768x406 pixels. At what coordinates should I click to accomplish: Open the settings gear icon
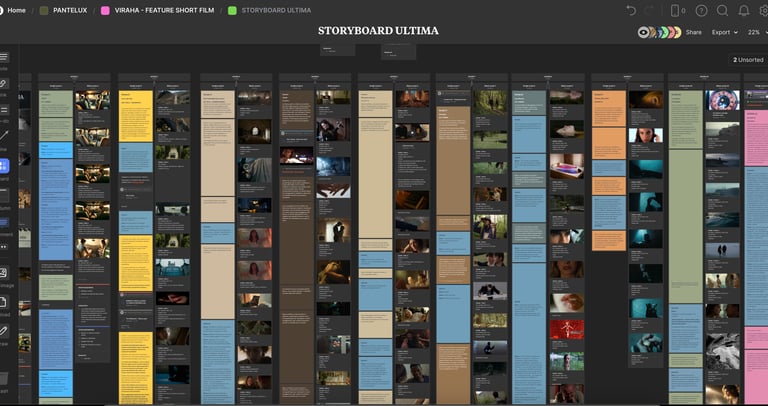(x=764, y=10)
